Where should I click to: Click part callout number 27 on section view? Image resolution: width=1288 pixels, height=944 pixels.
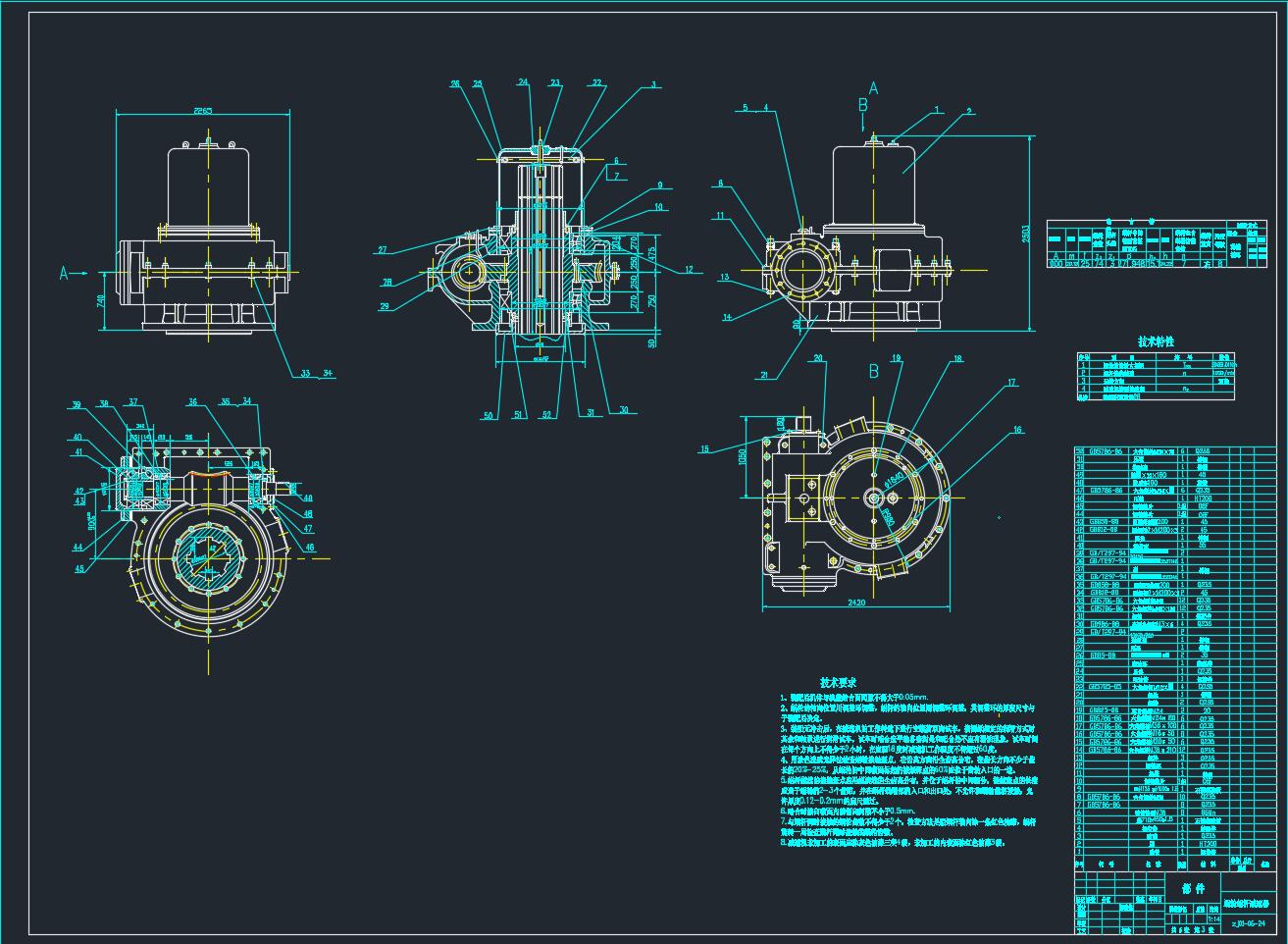383,250
